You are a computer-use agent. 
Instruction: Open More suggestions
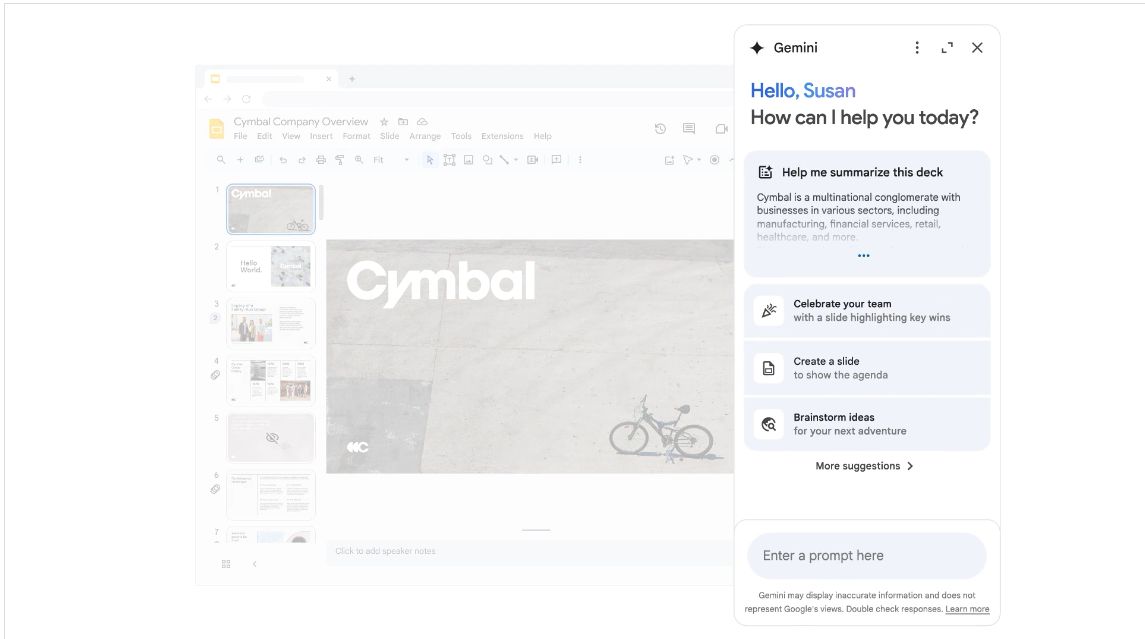pos(864,466)
